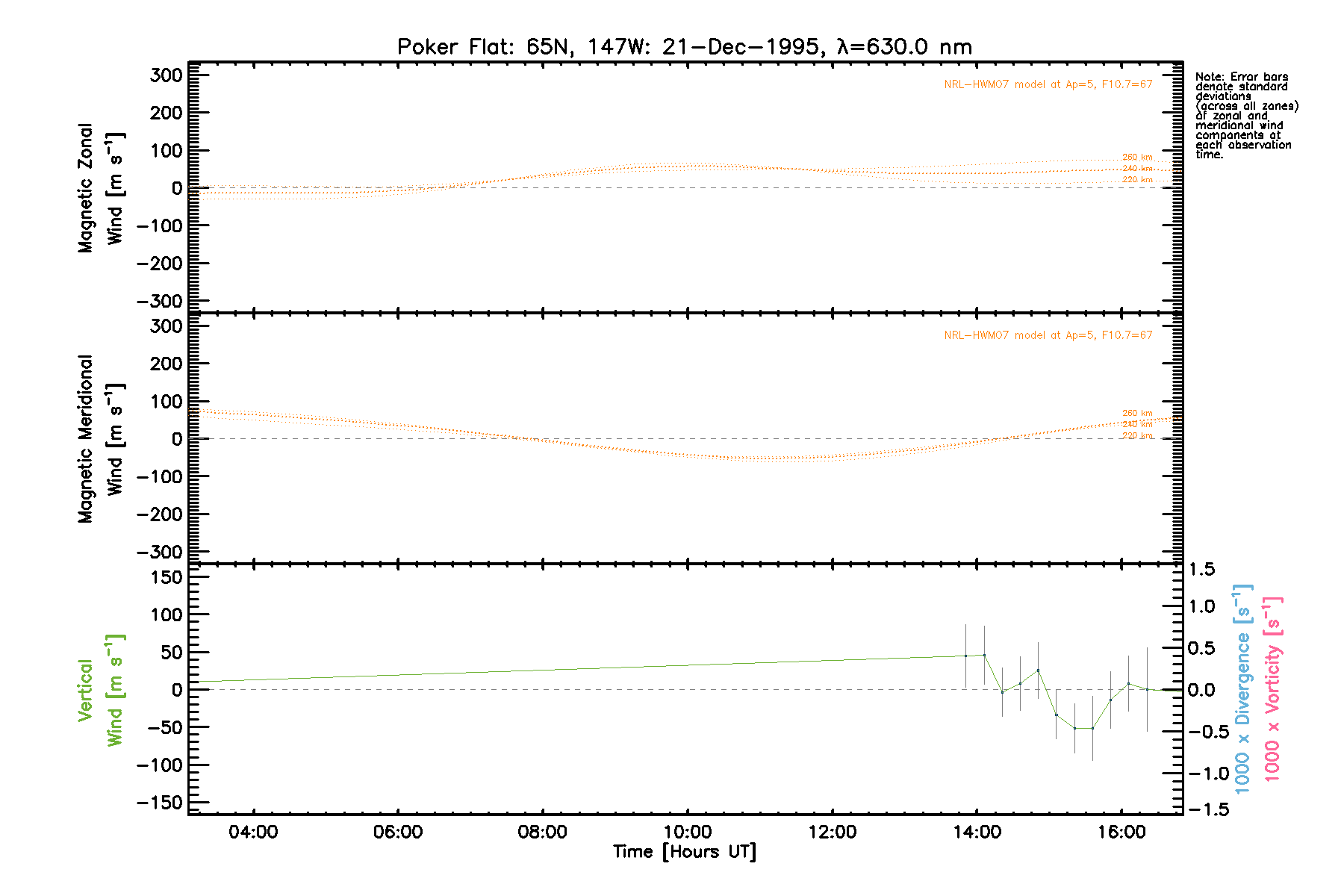Click the '08:00' time tick label

543,832
